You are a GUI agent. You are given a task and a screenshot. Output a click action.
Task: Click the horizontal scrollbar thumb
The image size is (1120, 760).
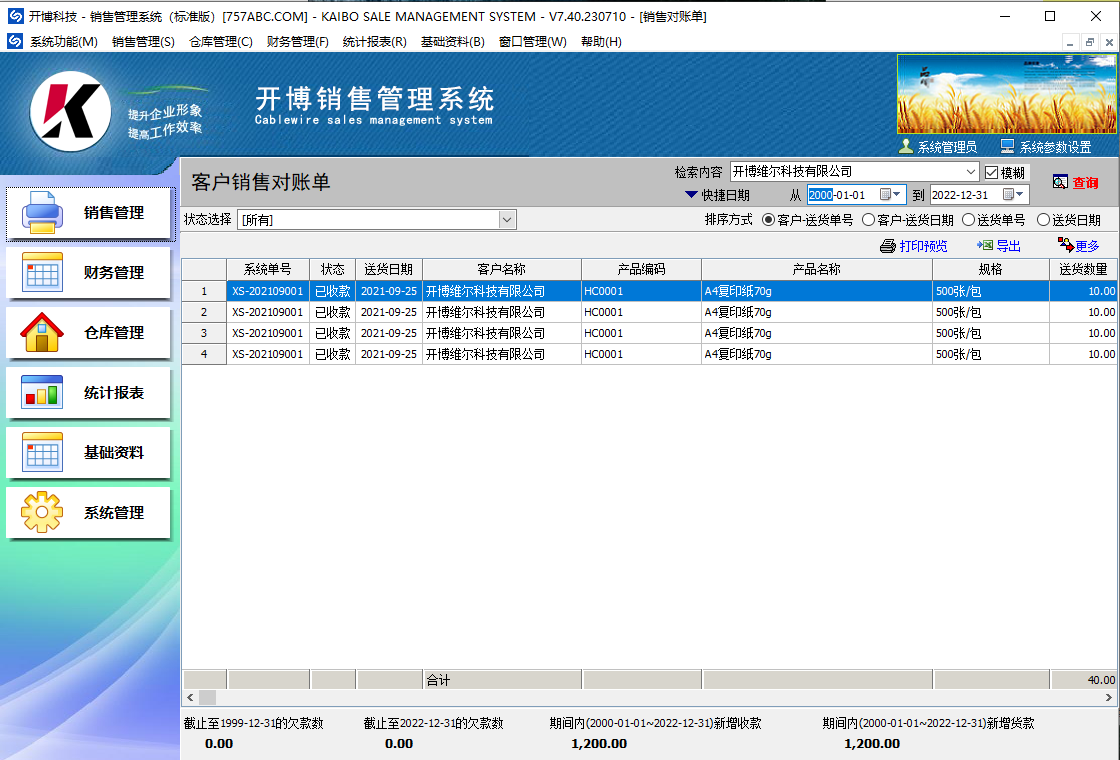pos(207,697)
